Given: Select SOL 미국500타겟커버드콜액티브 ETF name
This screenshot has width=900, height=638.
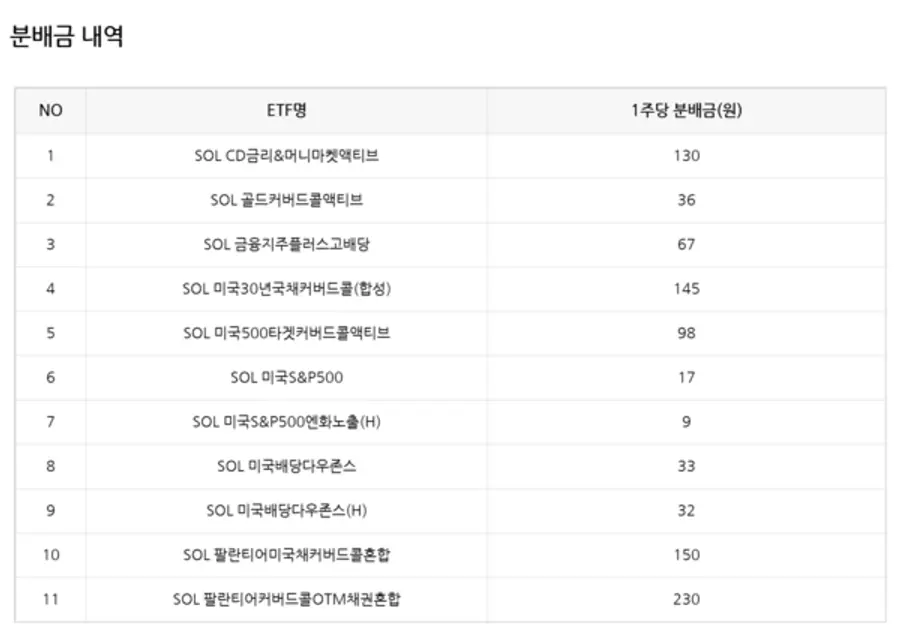Looking at the screenshot, I should coord(286,333).
